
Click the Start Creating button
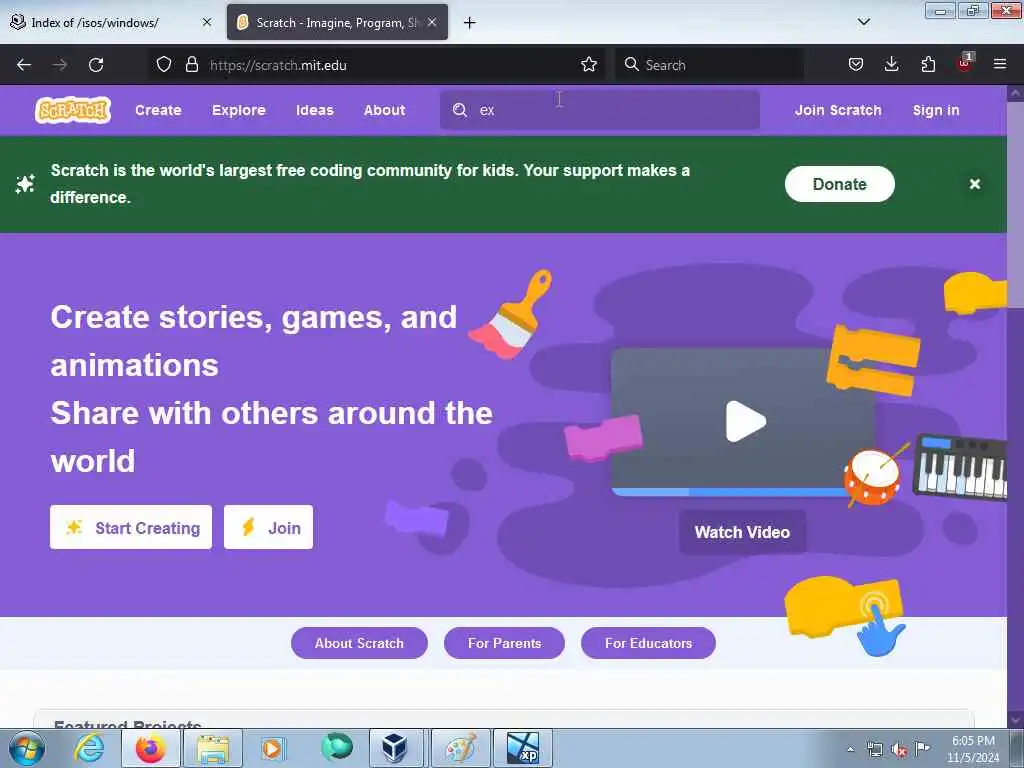(131, 527)
